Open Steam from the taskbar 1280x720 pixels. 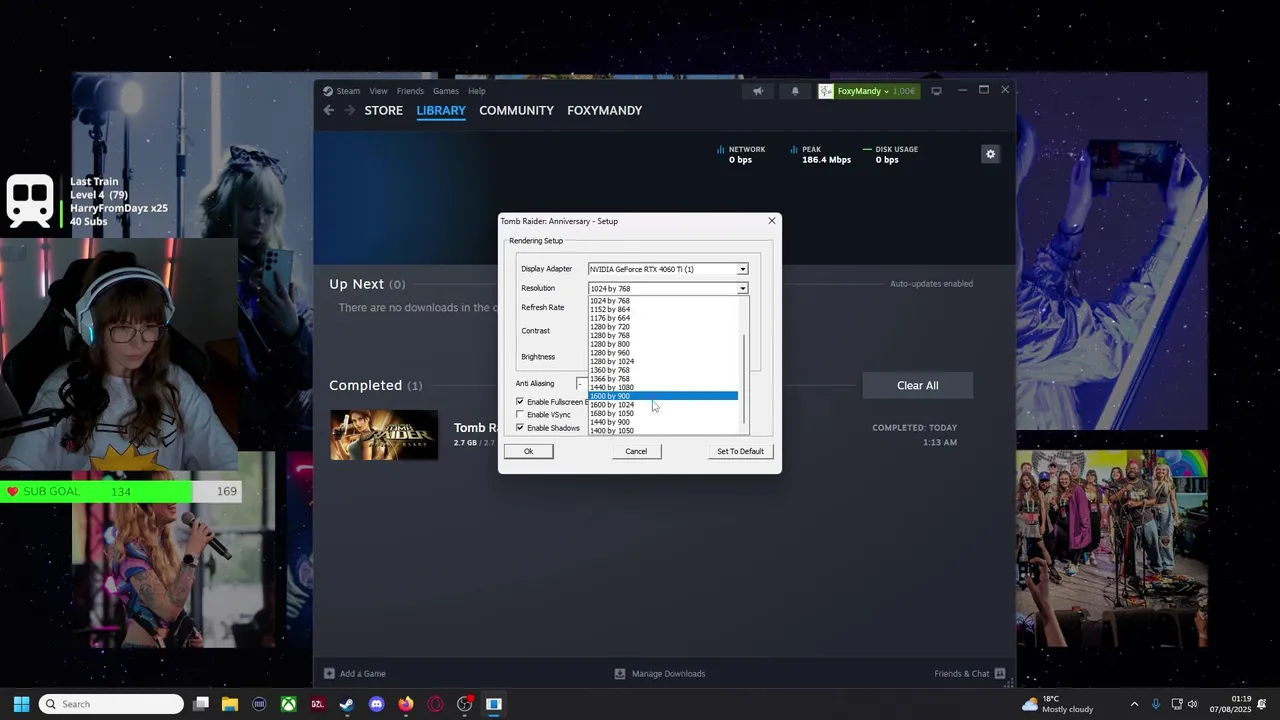[x=347, y=704]
